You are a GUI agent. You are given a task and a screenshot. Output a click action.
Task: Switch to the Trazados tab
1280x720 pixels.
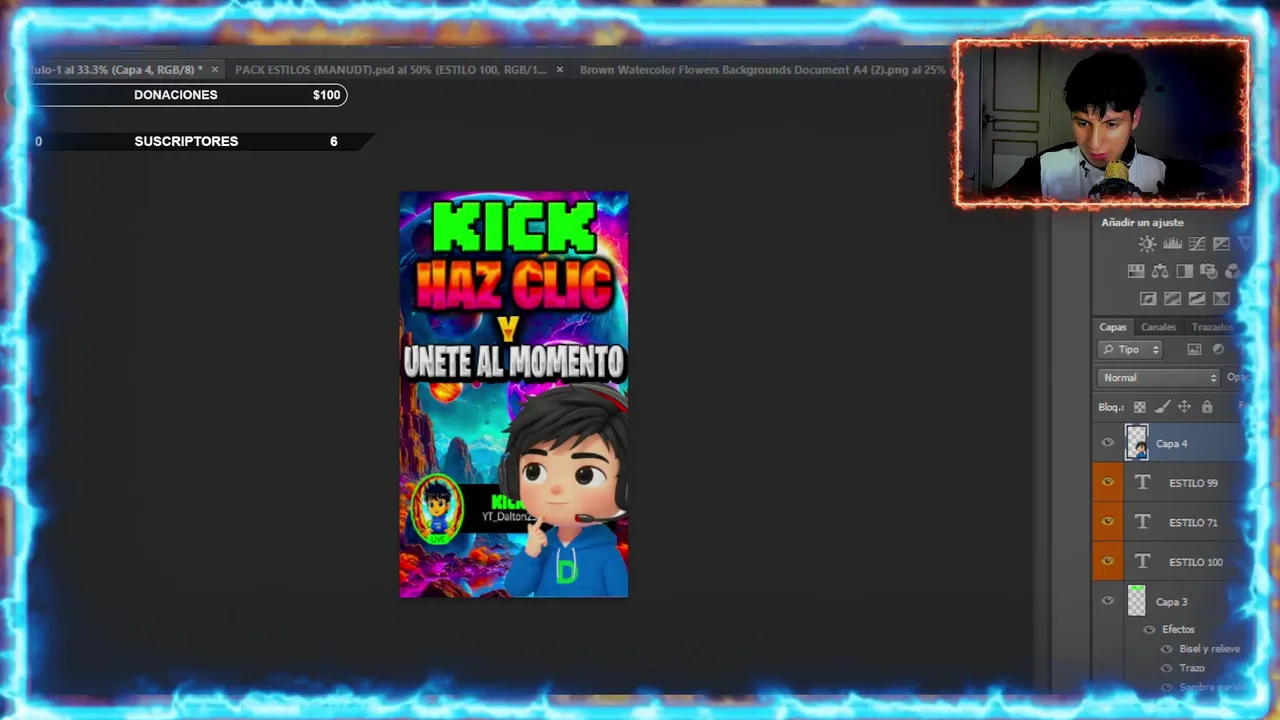point(1212,327)
